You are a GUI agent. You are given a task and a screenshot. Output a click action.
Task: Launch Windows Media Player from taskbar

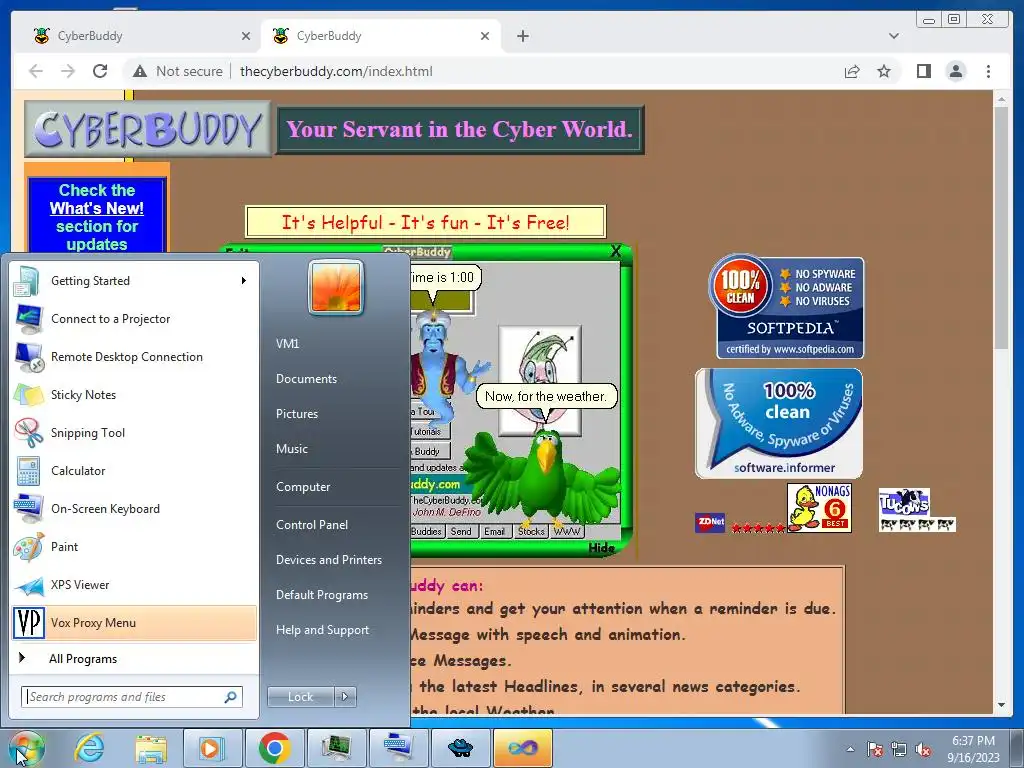pyautogui.click(x=212, y=748)
